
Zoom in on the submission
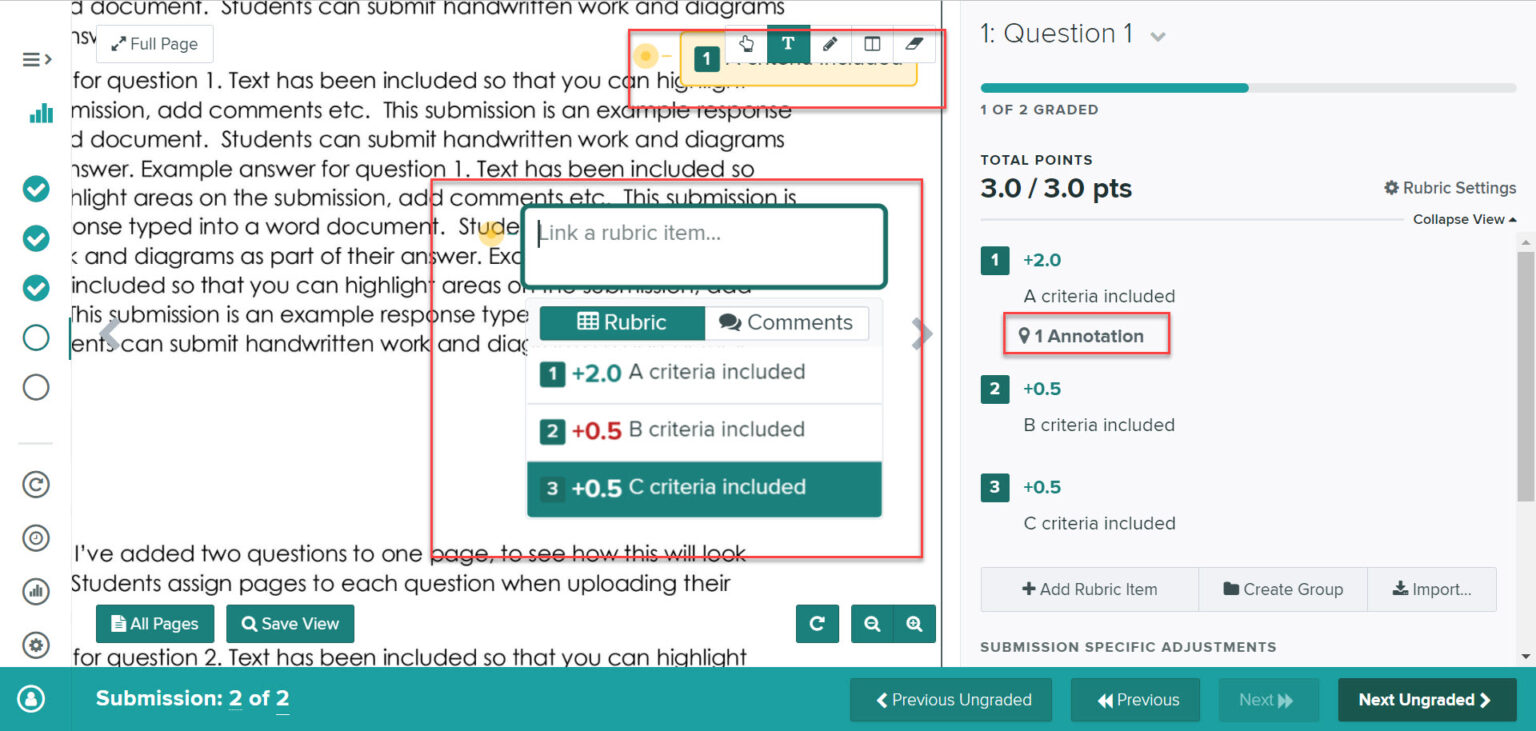point(914,623)
